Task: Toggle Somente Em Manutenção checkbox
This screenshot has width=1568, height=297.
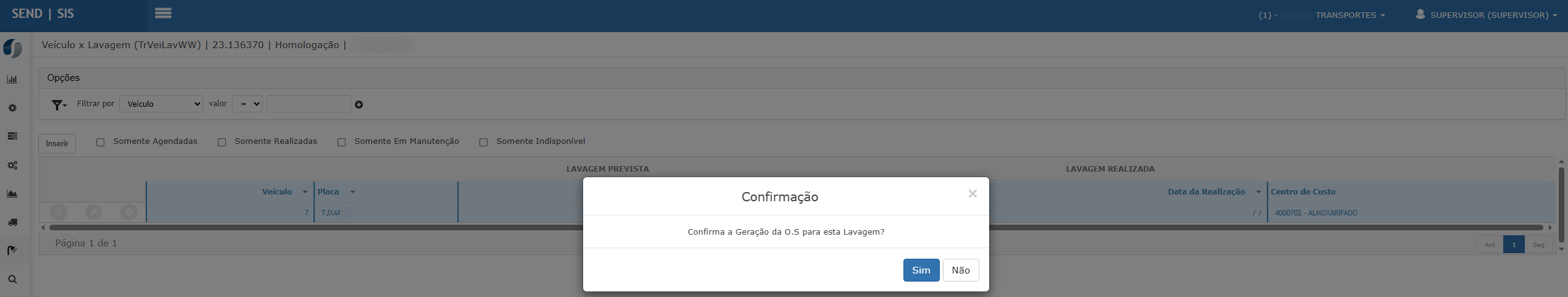Action: tap(341, 143)
